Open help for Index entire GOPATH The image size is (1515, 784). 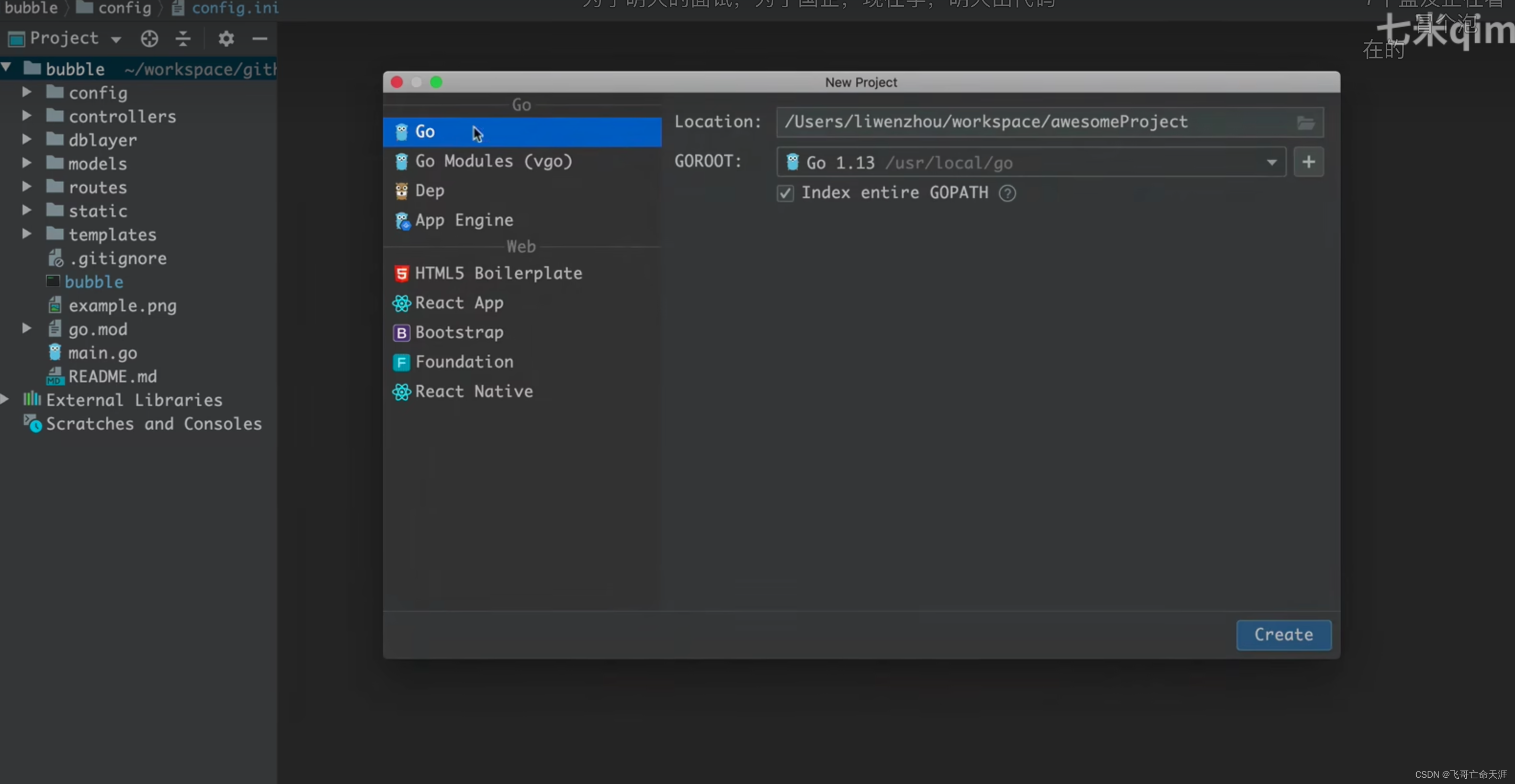(x=1007, y=193)
